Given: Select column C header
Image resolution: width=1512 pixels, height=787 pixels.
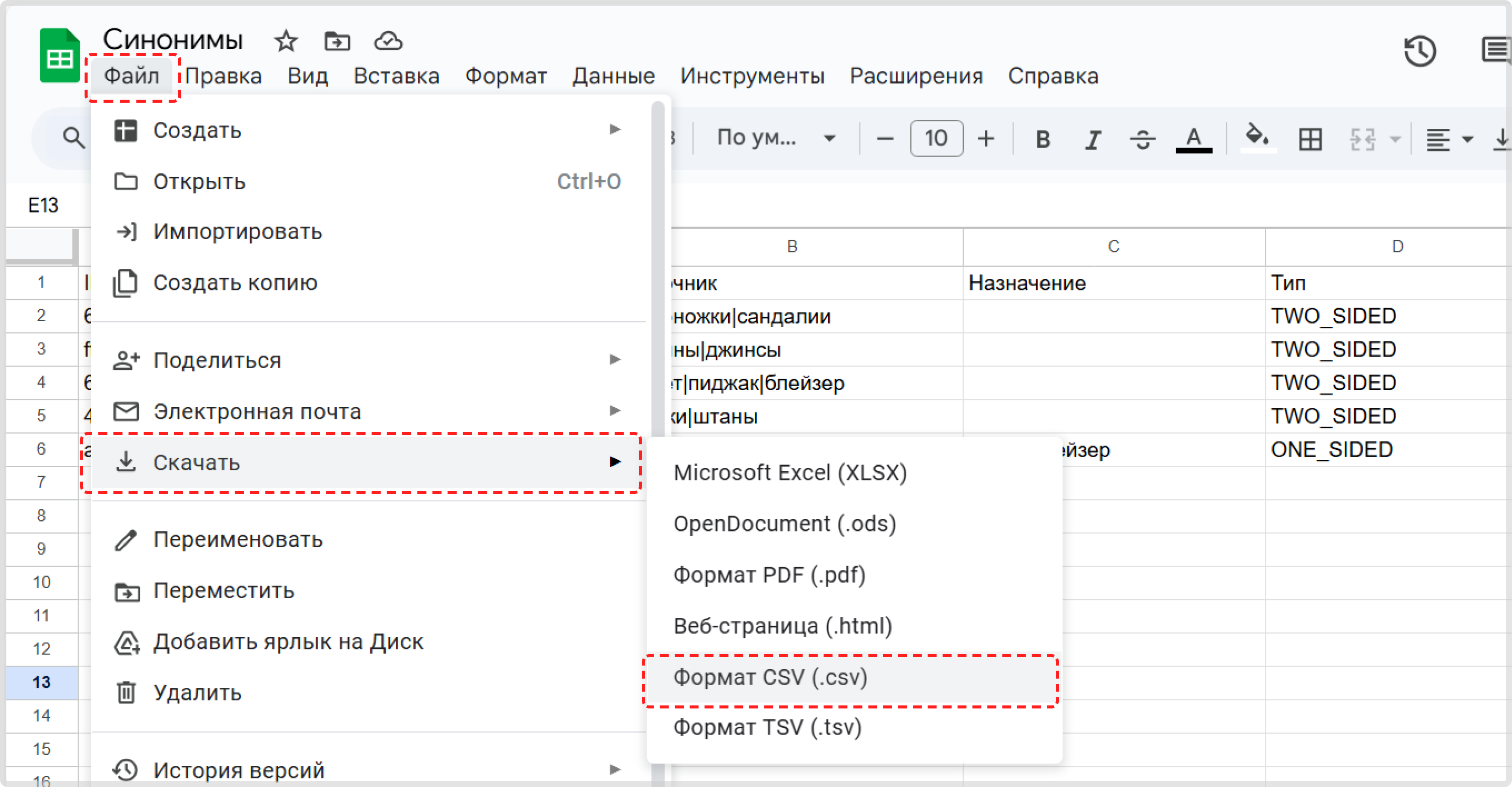Looking at the screenshot, I should pos(1113,247).
